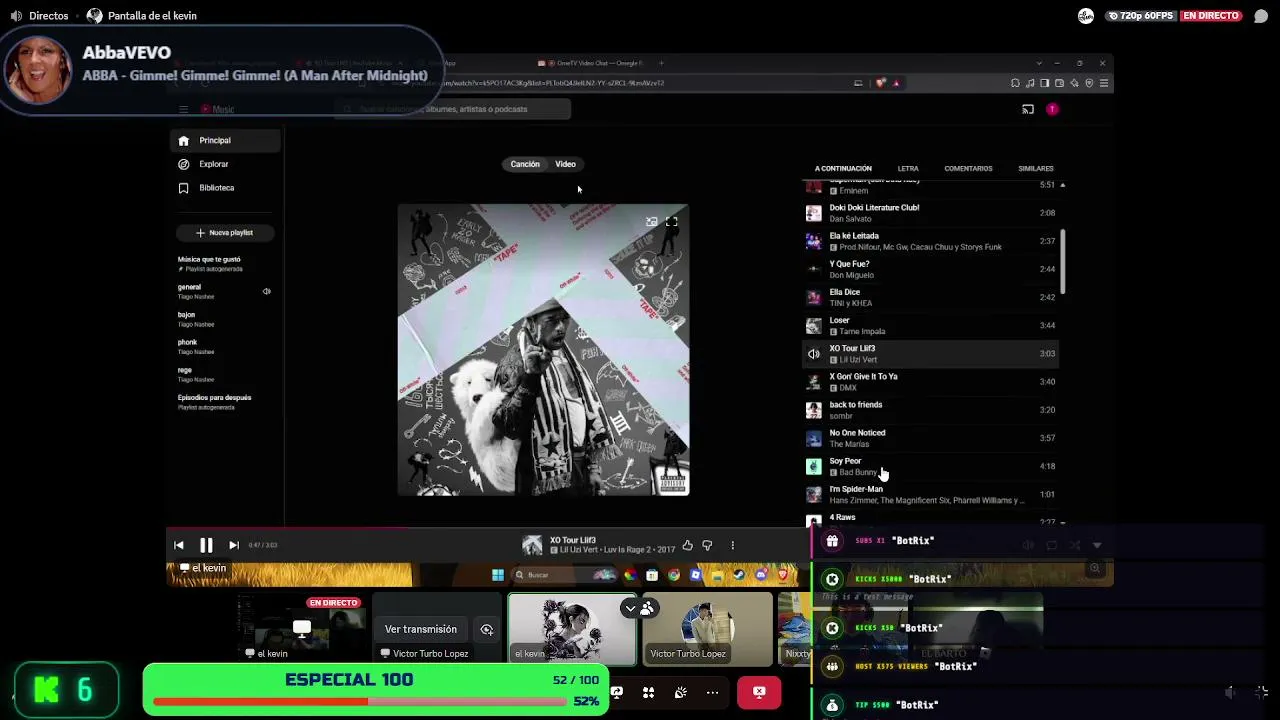Toggle screen share in call controls
This screenshot has width=1280, height=720.
617,692
